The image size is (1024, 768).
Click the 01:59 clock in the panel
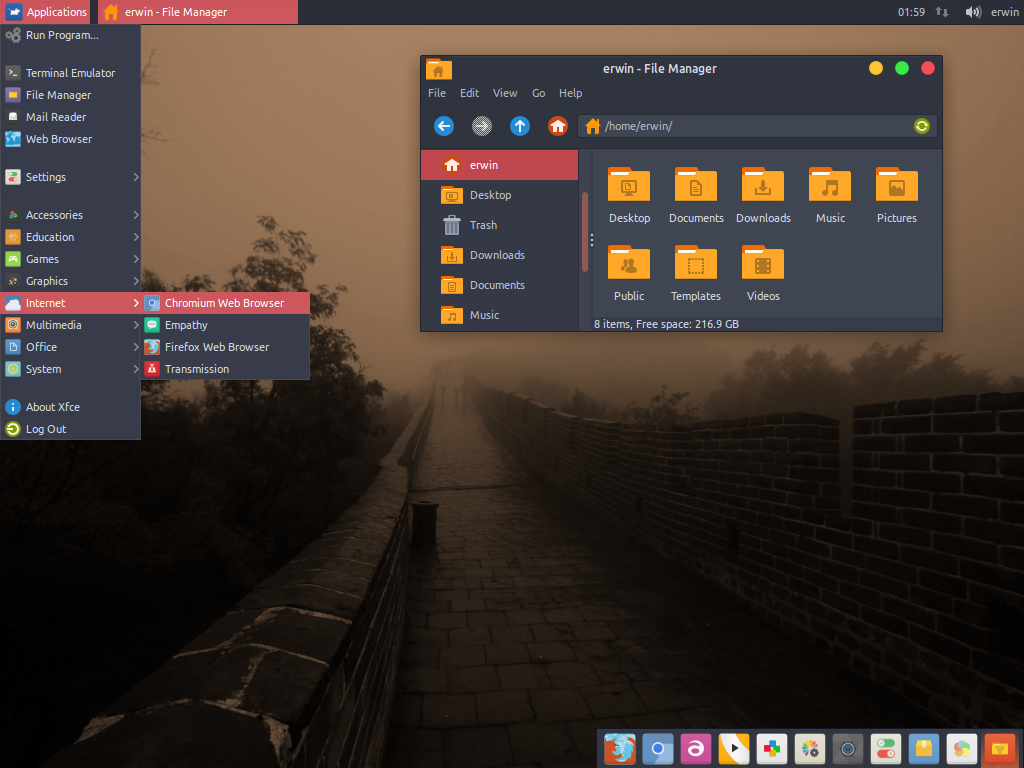click(911, 12)
